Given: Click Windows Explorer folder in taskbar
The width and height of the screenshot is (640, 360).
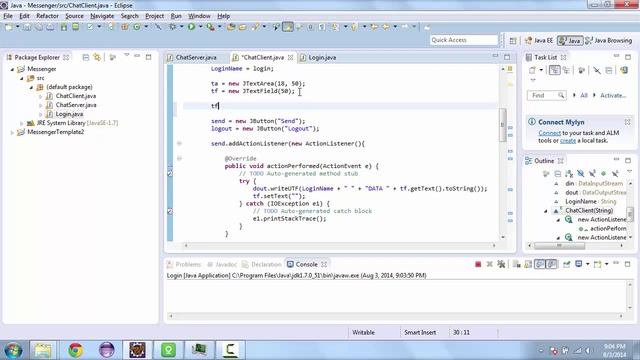Looking at the screenshot, I should coord(43,350).
